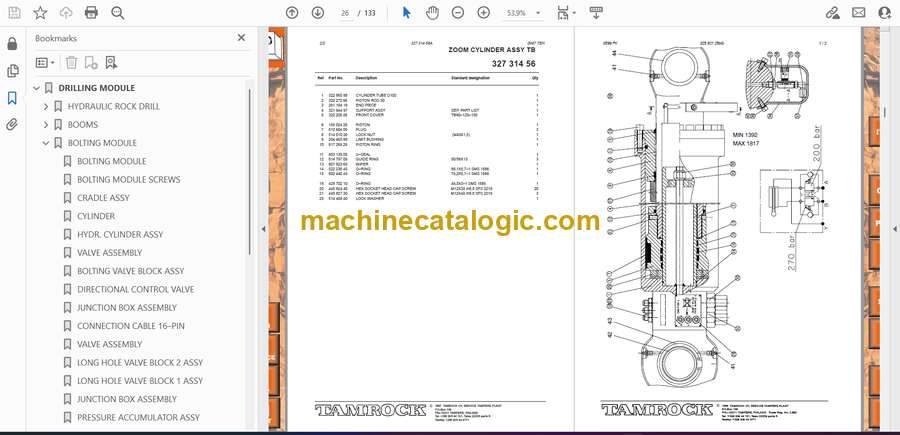Select the BOOMS bookmark
Viewport: 900px width, 435px height.
(83, 125)
